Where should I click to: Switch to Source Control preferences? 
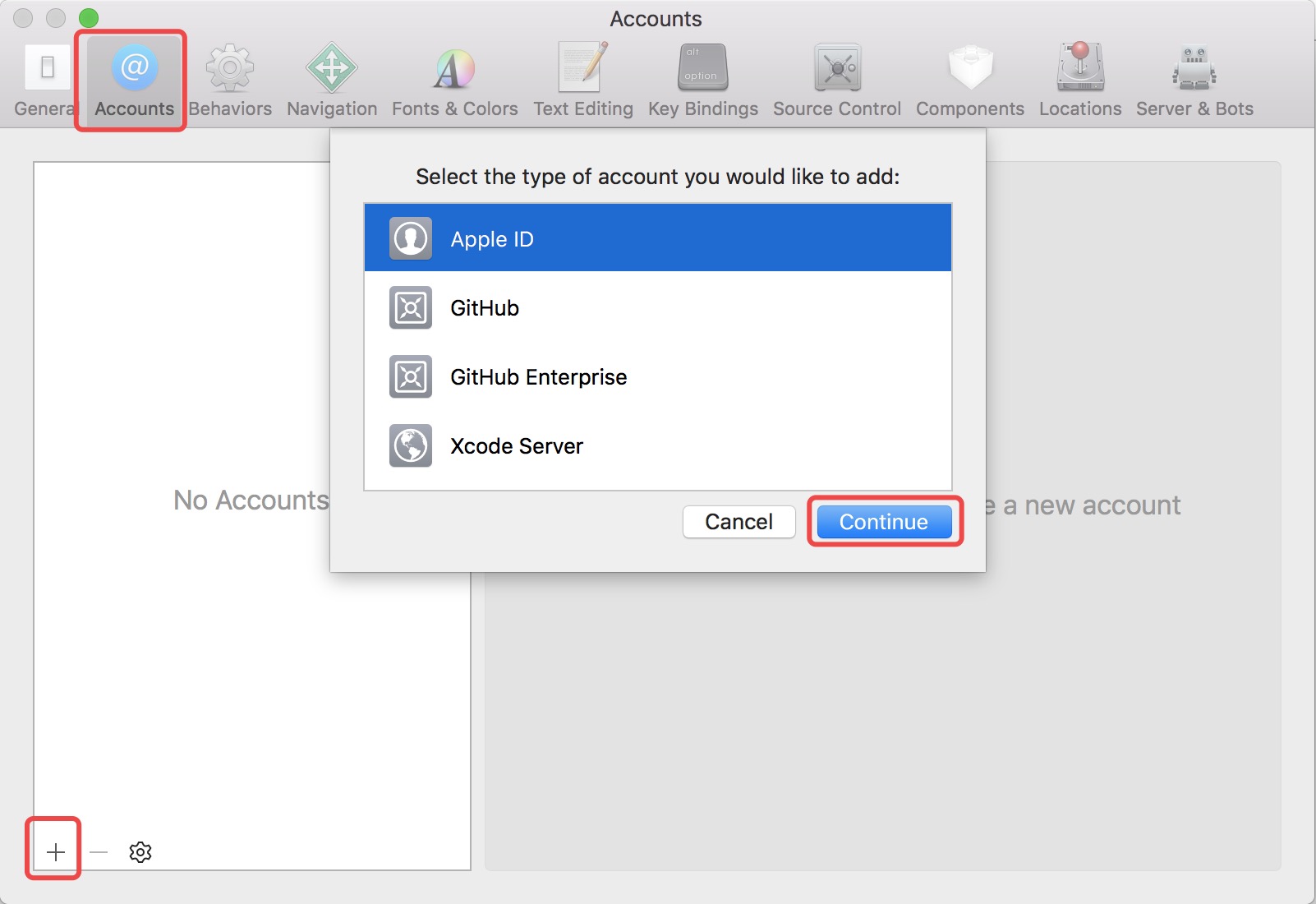(x=837, y=81)
